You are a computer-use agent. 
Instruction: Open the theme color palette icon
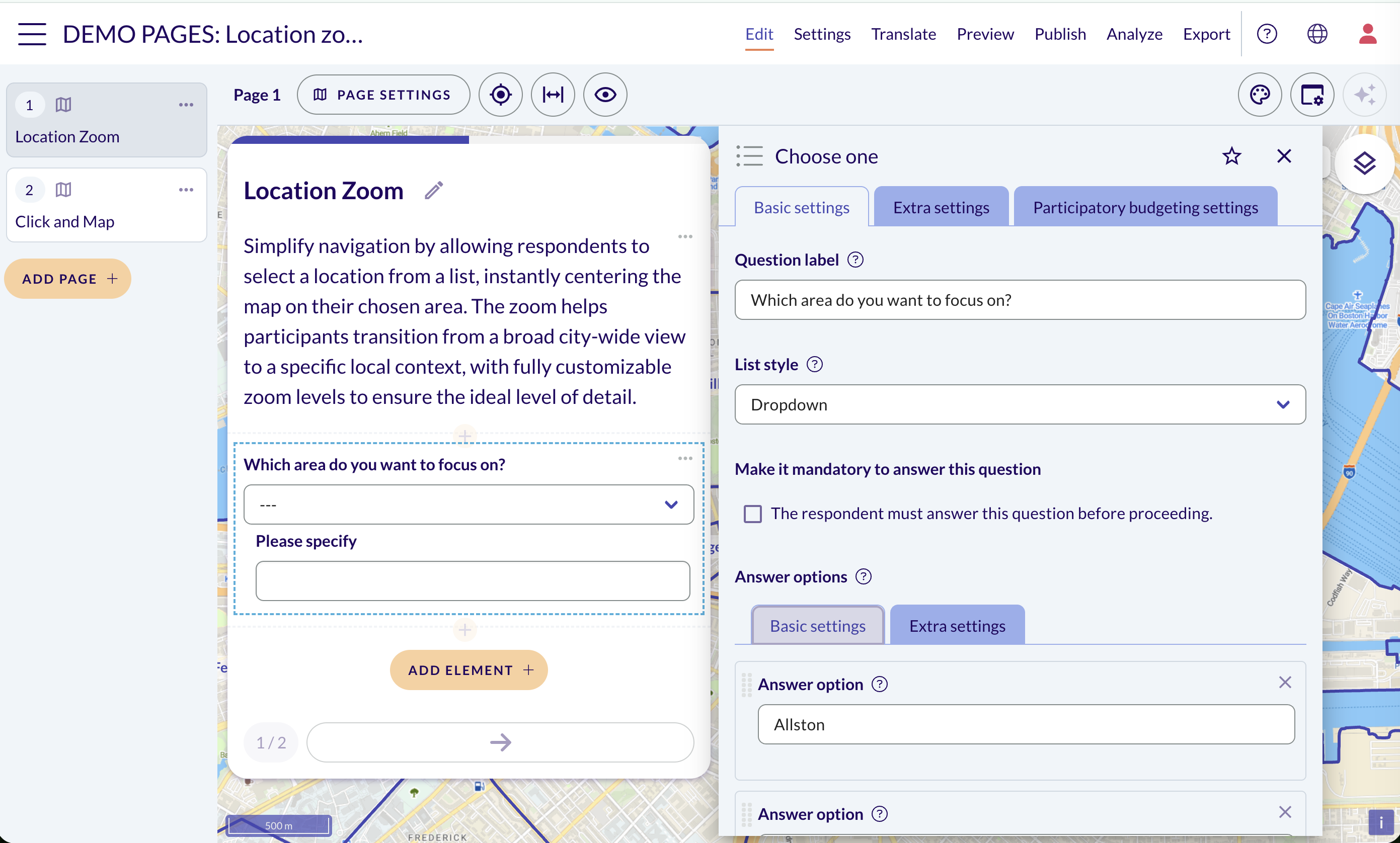[1259, 94]
